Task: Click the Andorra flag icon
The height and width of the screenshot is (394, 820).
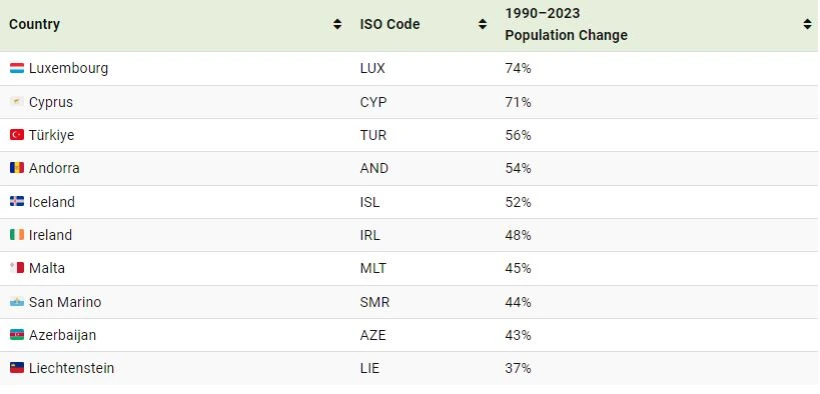Action: click(x=17, y=168)
